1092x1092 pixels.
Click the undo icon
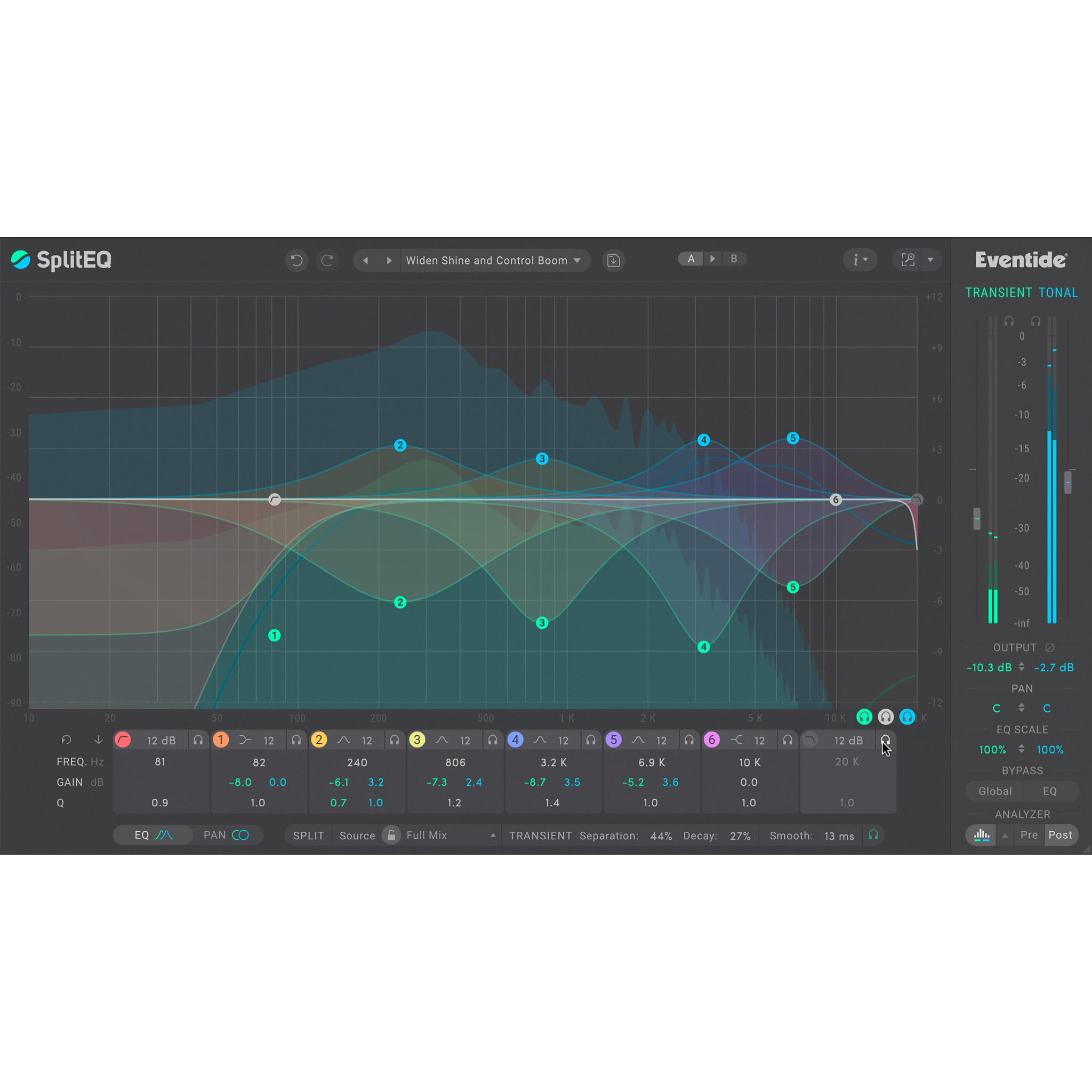[296, 260]
